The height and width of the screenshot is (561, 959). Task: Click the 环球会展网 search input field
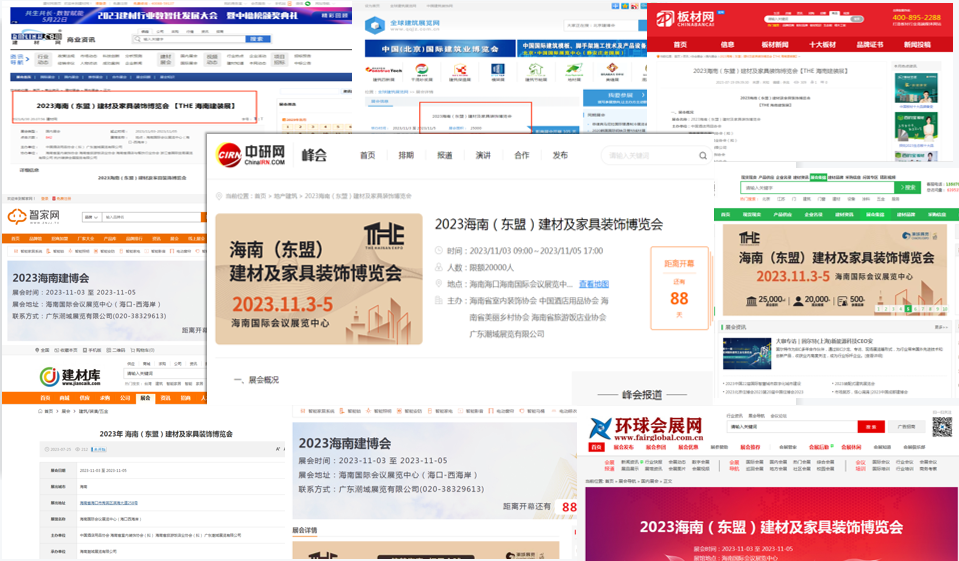click(x=791, y=426)
